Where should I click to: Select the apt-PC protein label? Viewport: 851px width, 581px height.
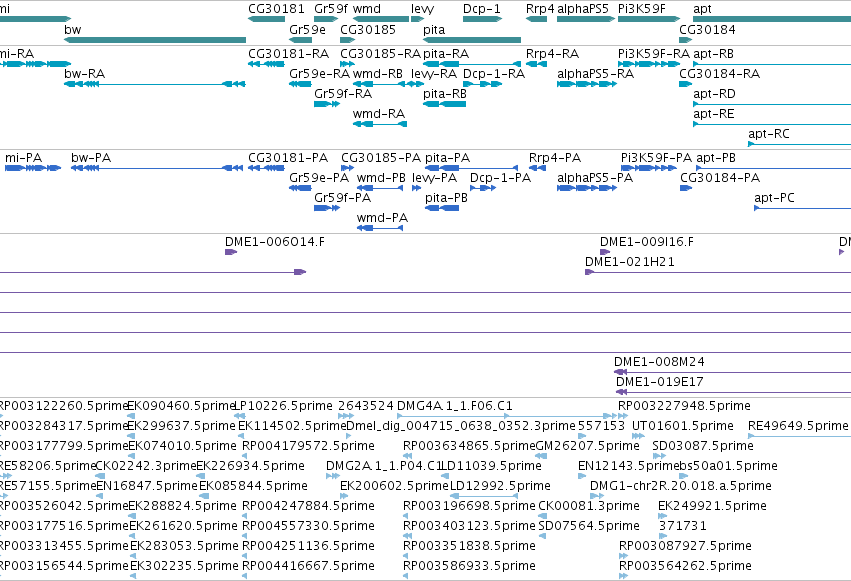tap(774, 198)
